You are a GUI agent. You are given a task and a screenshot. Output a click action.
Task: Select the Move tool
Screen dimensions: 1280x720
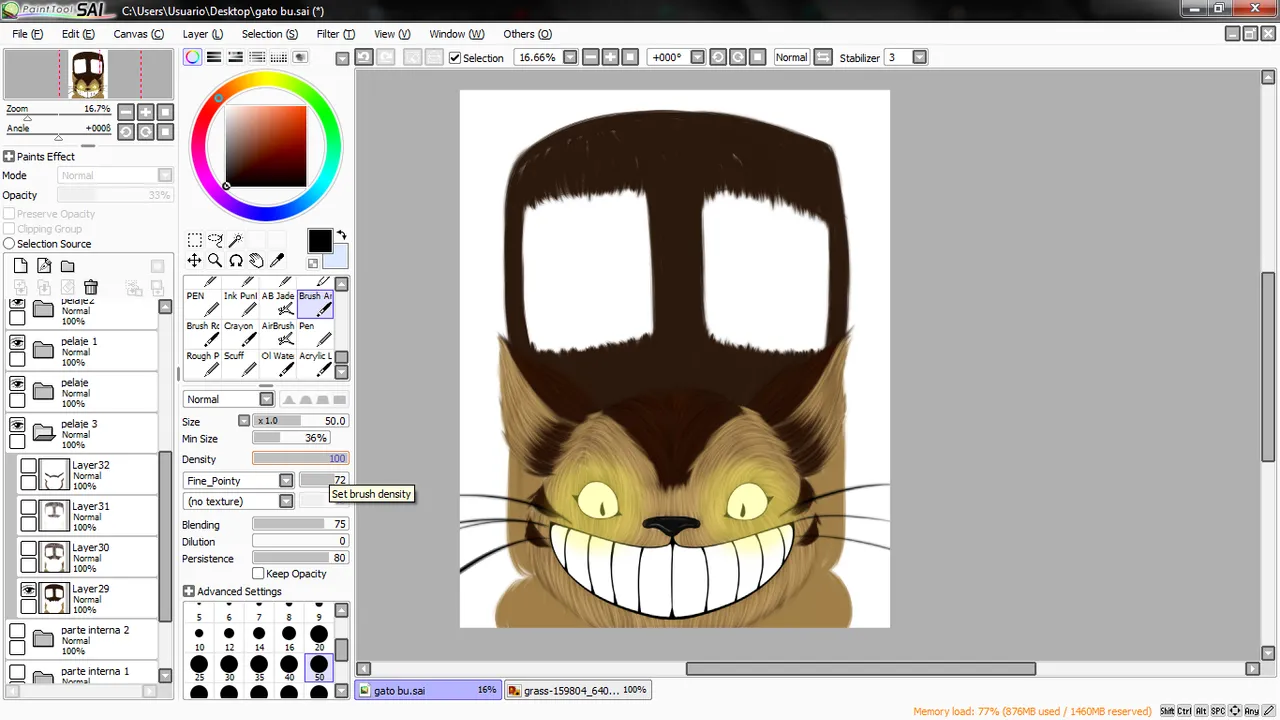pyautogui.click(x=194, y=260)
